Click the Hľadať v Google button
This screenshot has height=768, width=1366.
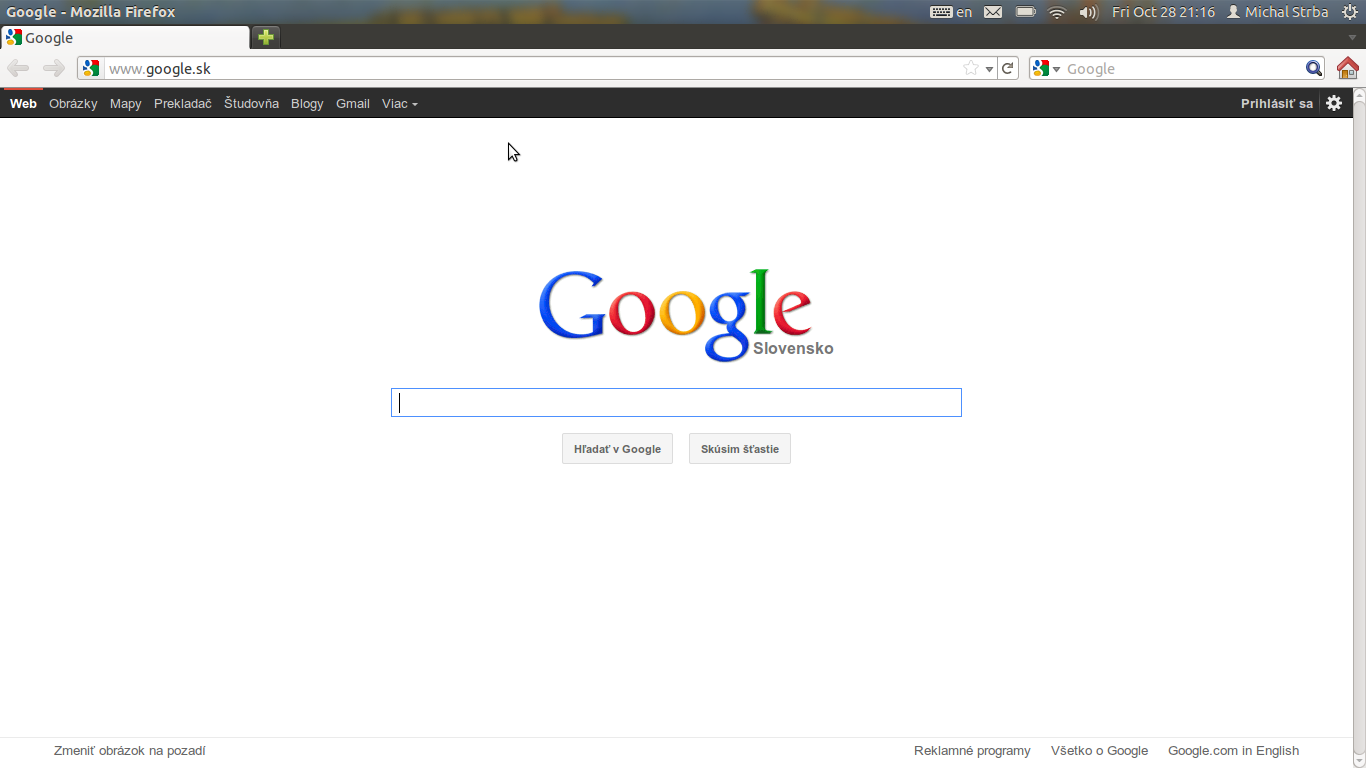[x=617, y=449]
